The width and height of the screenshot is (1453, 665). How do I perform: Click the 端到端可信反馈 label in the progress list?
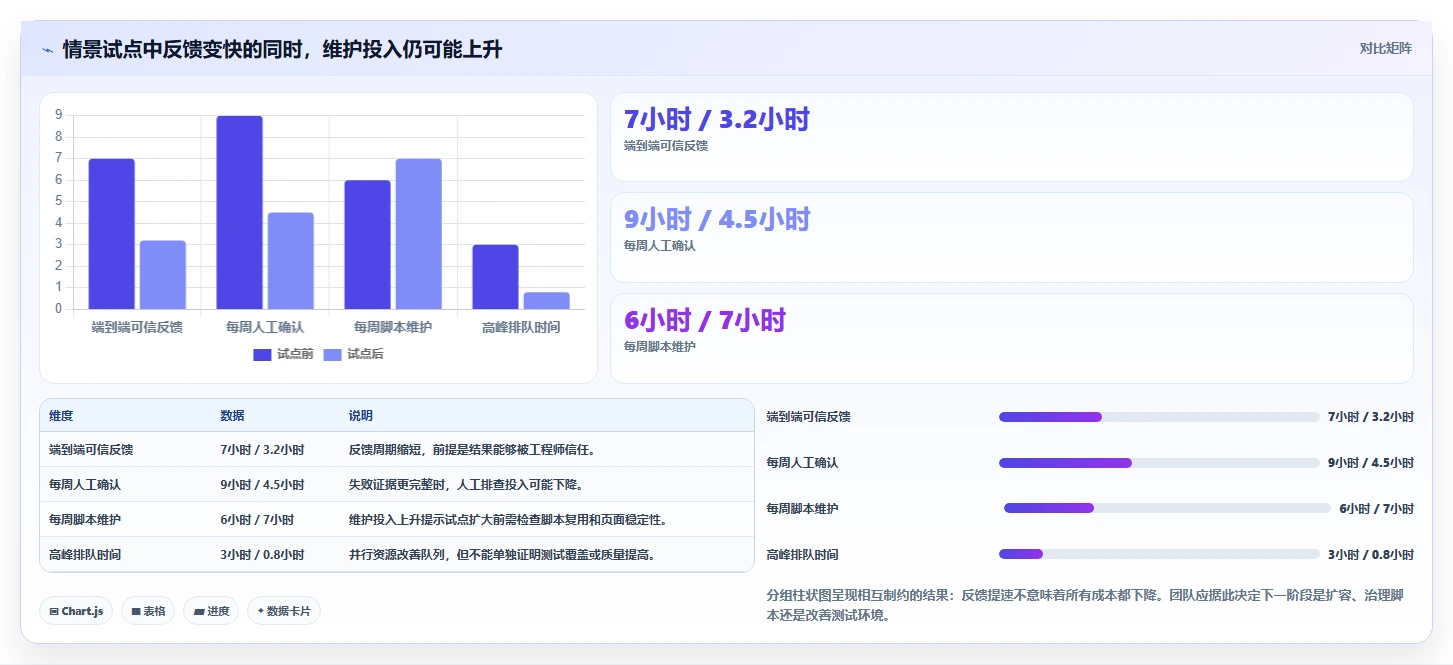(x=808, y=417)
